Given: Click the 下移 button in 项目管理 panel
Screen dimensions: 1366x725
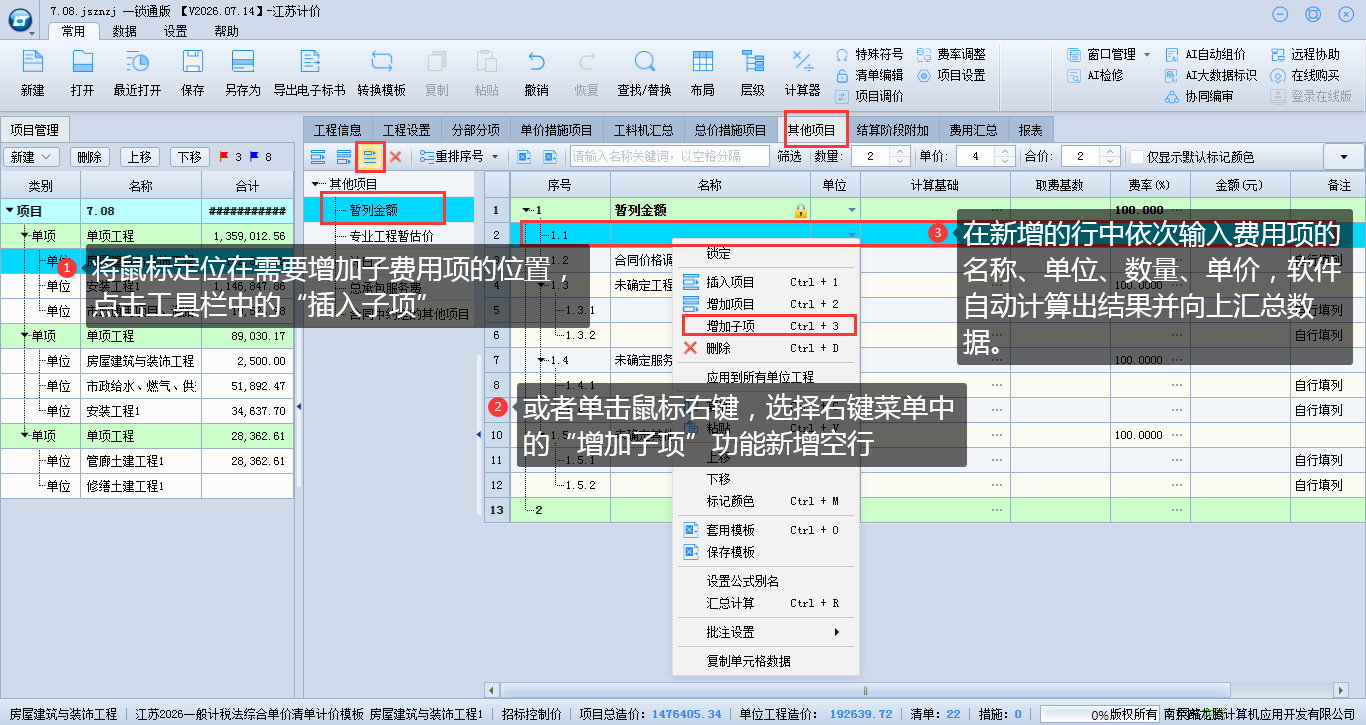Looking at the screenshot, I should (190, 157).
